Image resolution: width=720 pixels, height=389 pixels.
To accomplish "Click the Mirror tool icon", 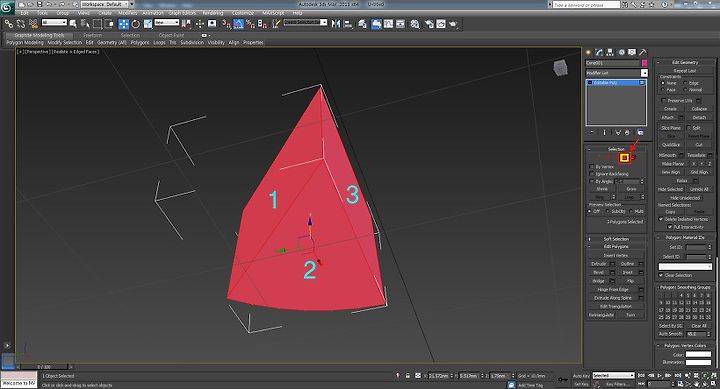I will (336, 24).
